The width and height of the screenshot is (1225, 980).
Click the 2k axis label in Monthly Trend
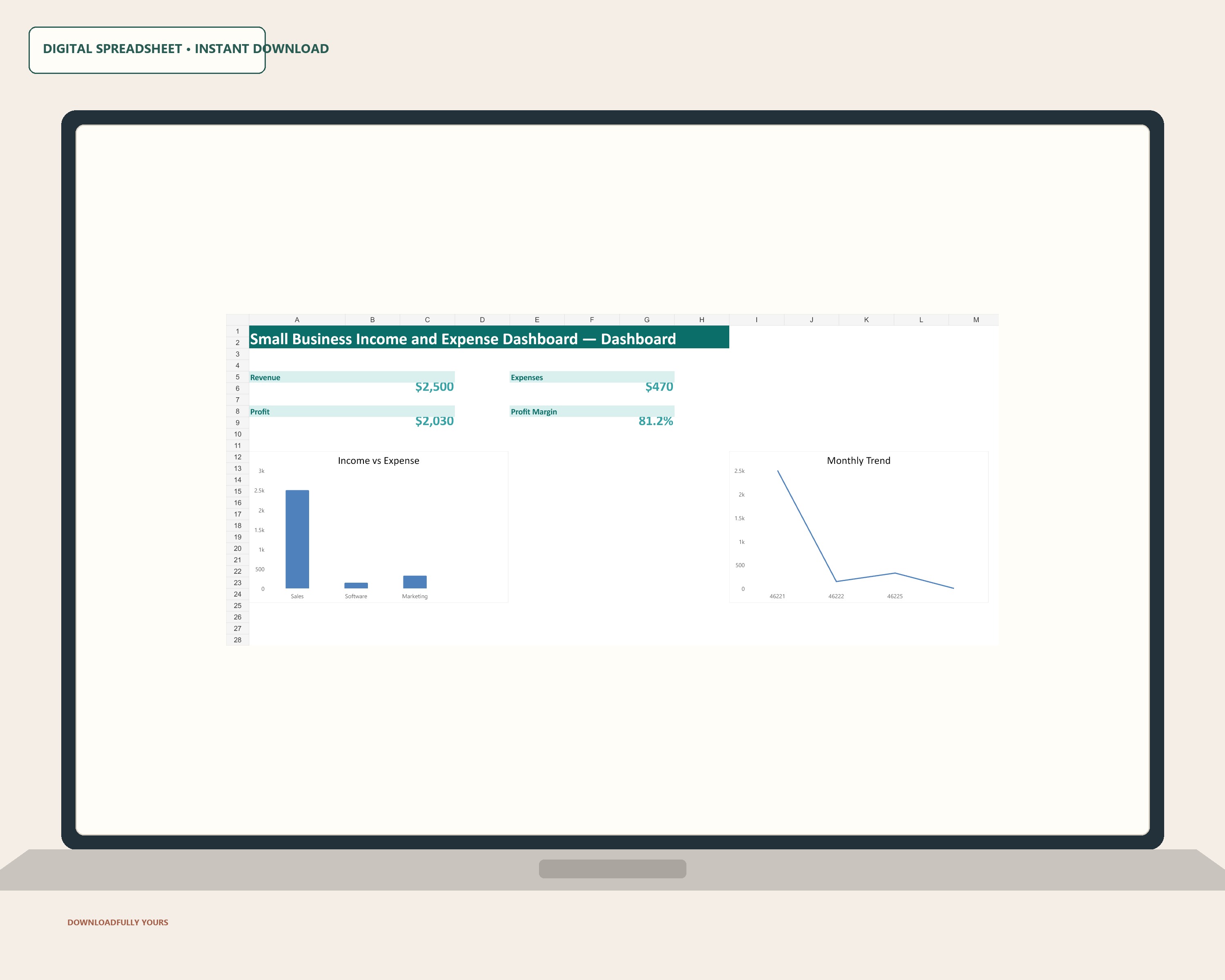(x=742, y=494)
